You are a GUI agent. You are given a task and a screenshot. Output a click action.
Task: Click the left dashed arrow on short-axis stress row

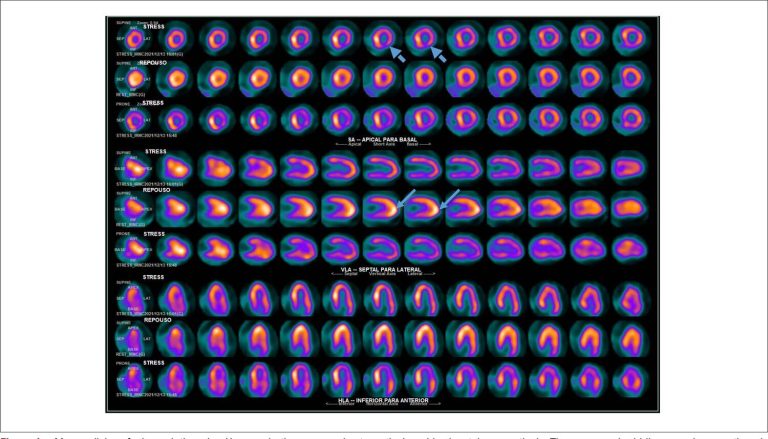[x=396, y=53]
